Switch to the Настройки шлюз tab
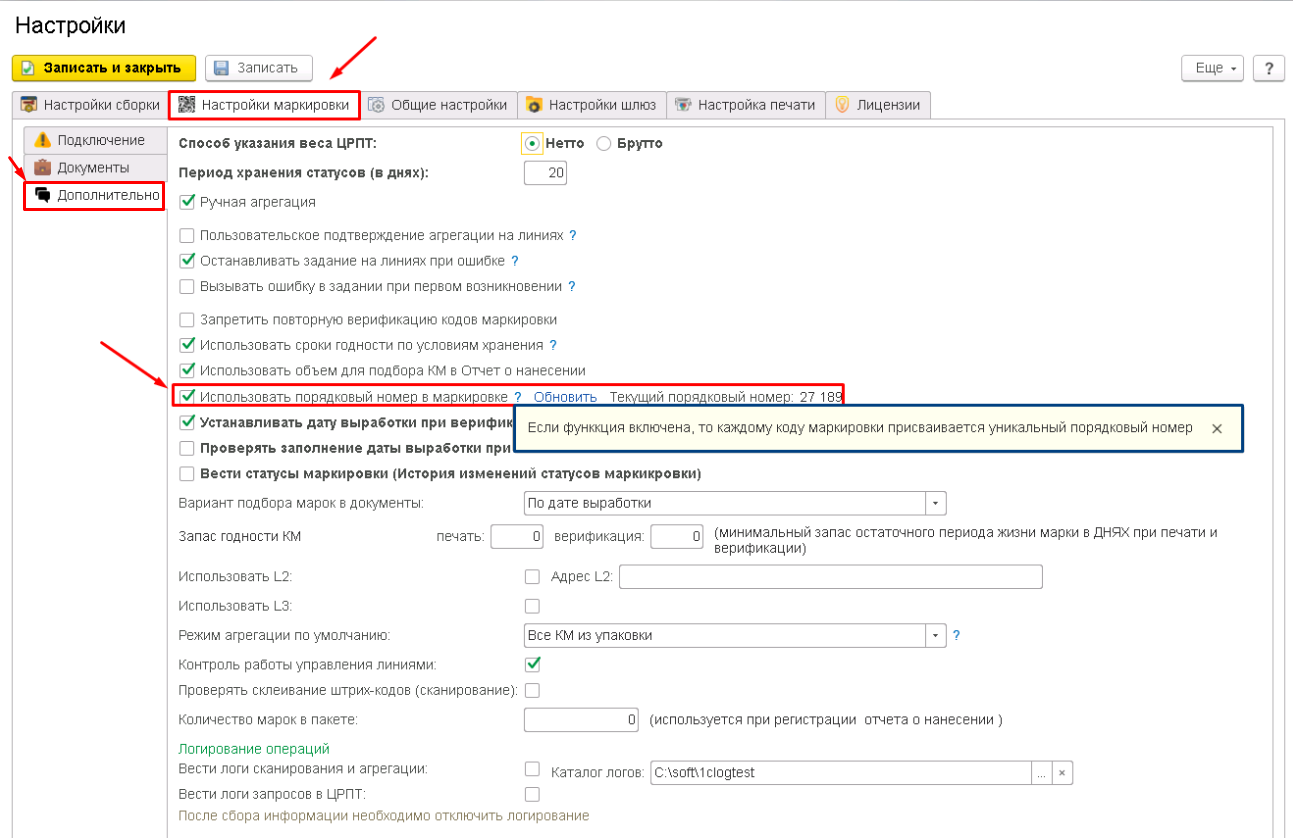 click(591, 105)
